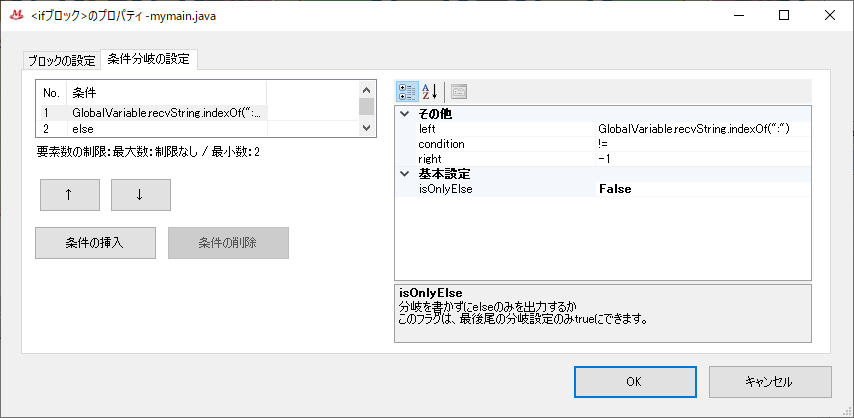
Task: Click the Categorized view icon in property grid
Action: coord(407,91)
